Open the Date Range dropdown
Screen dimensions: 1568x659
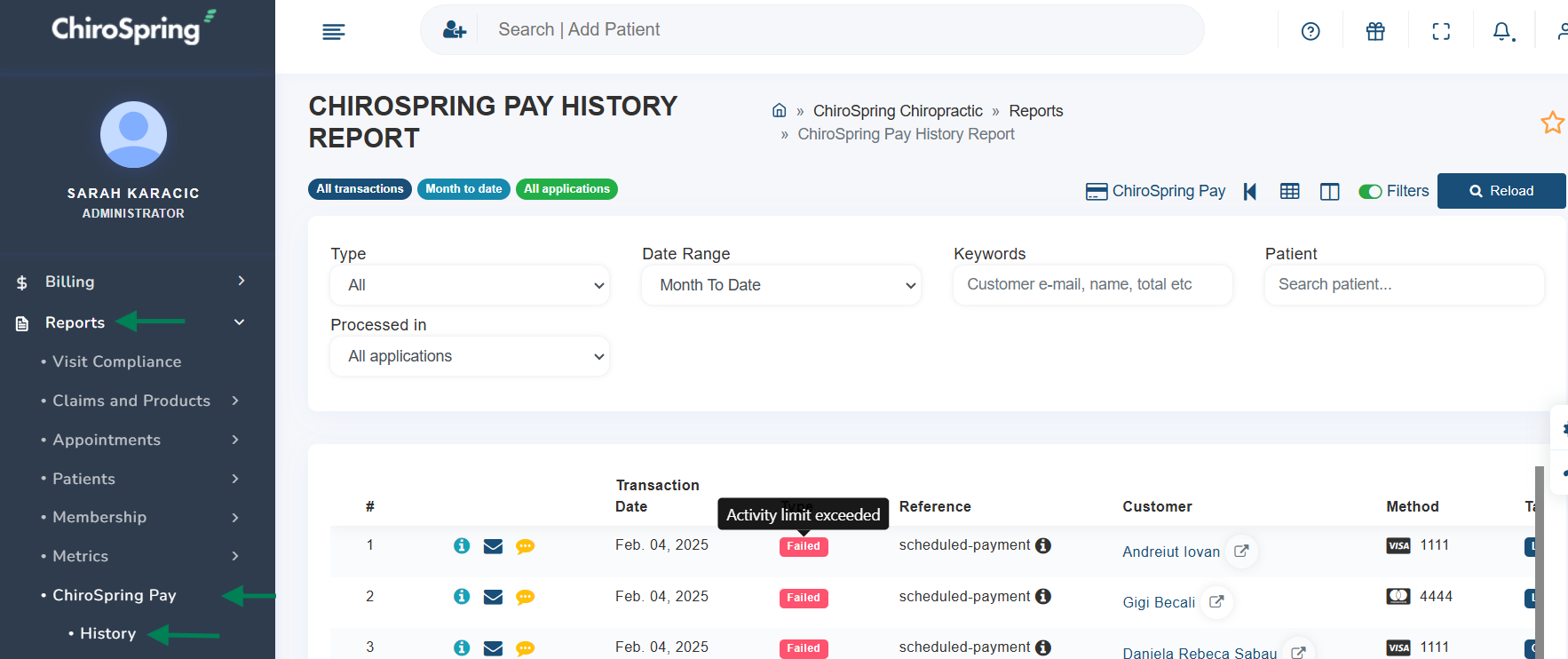click(781, 285)
